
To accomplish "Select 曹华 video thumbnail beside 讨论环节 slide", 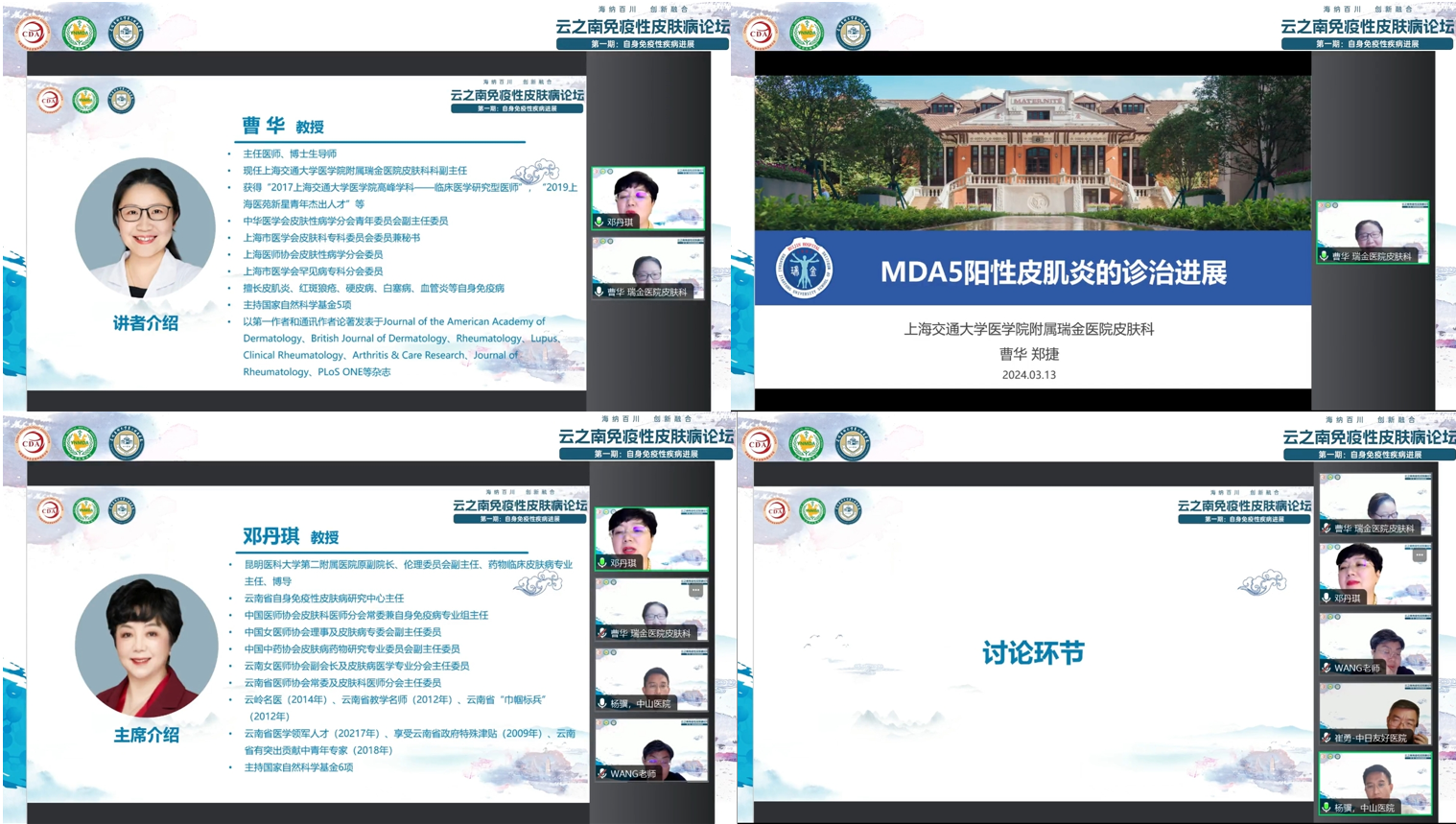I will [1375, 503].
